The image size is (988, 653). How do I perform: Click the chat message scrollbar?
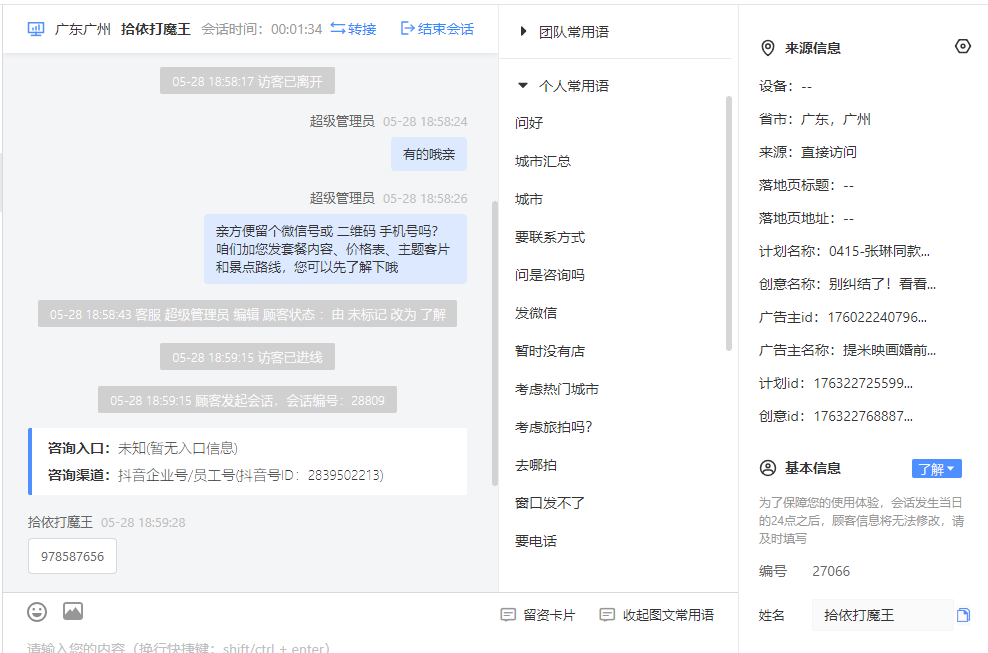[495, 344]
